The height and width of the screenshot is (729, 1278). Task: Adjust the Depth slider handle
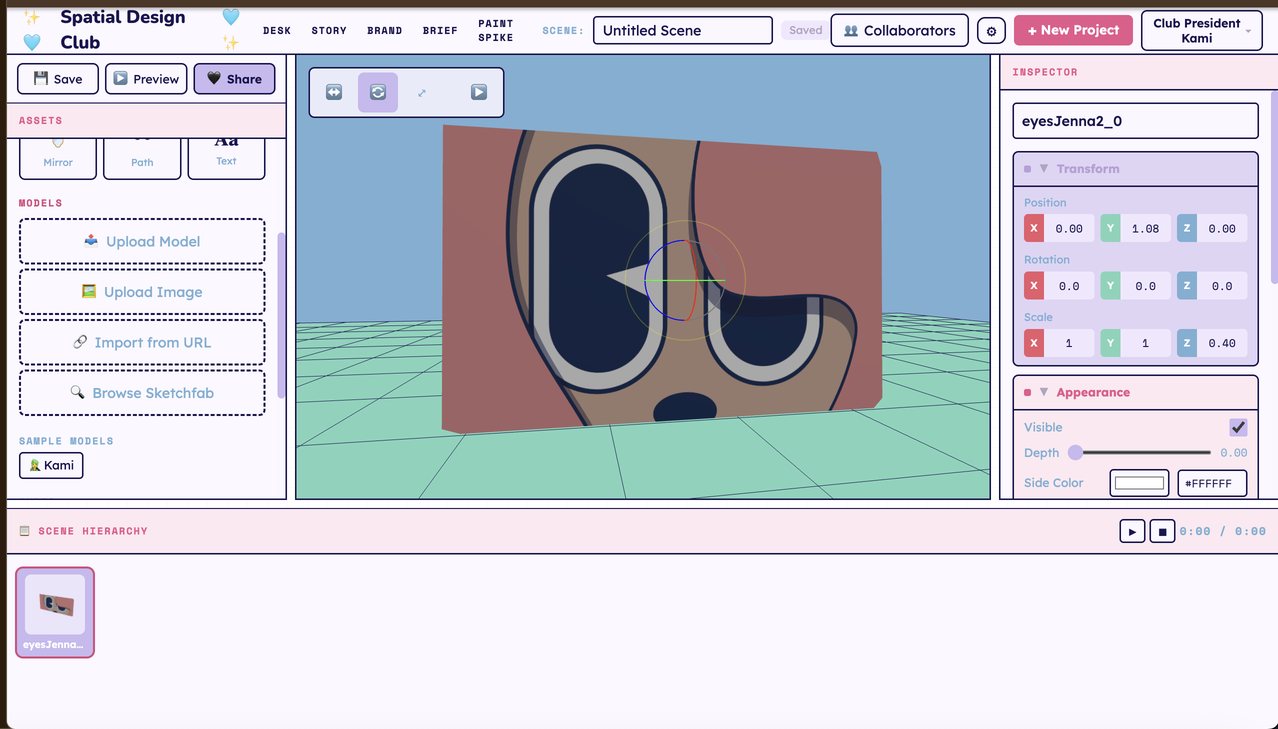pos(1076,453)
